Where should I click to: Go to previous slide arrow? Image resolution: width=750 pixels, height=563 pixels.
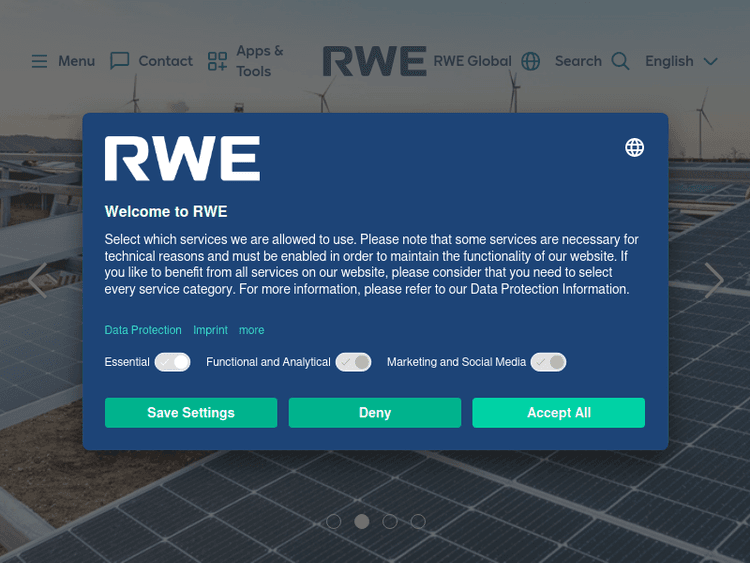(x=38, y=280)
